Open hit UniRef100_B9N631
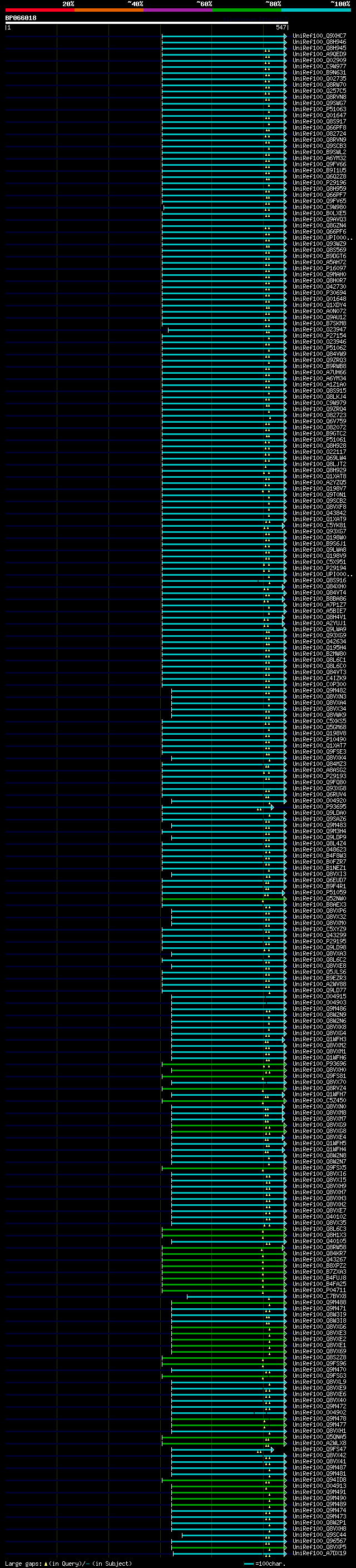 (319, 72)
